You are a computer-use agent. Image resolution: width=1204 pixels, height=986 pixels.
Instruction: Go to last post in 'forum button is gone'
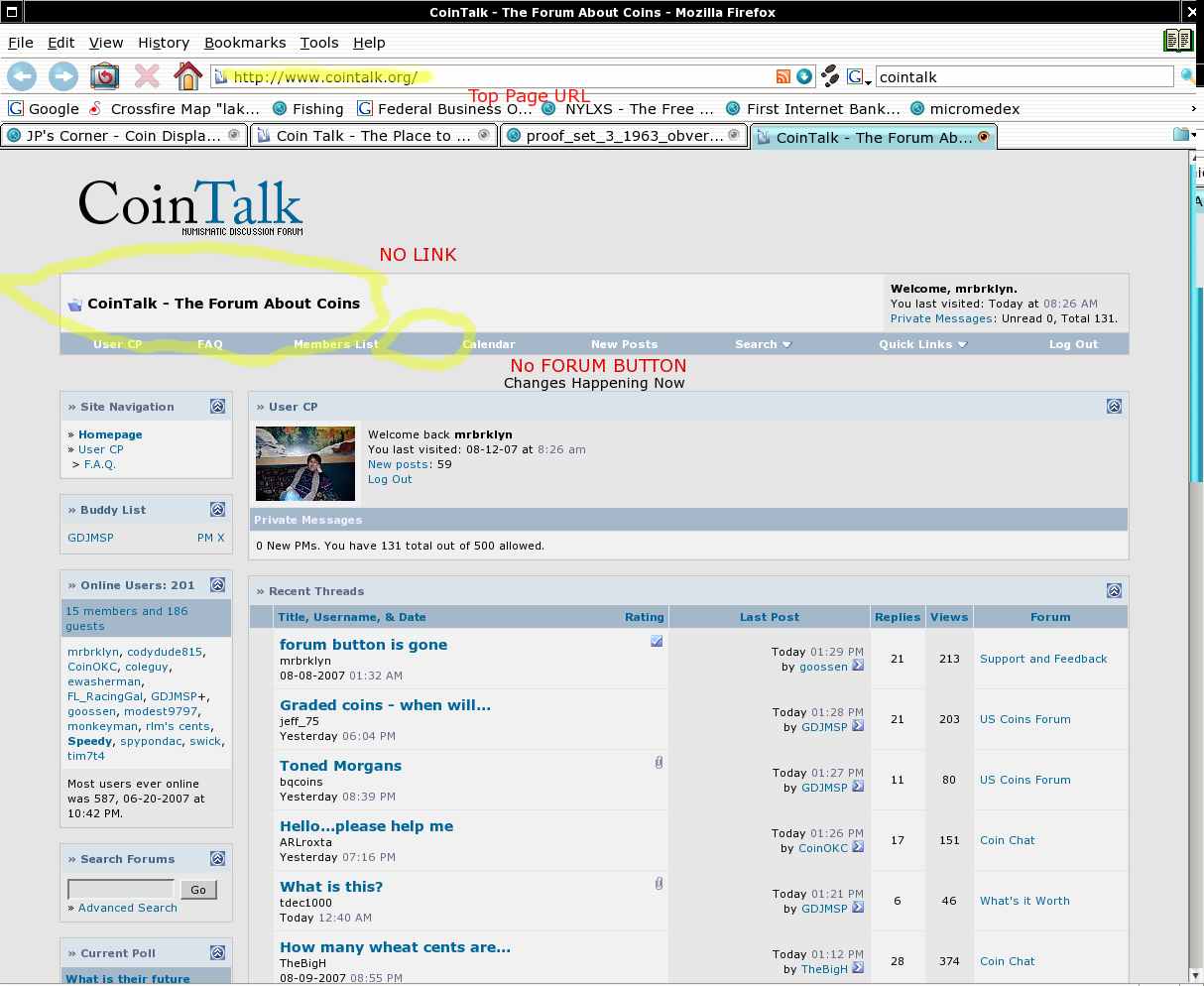[858, 666]
